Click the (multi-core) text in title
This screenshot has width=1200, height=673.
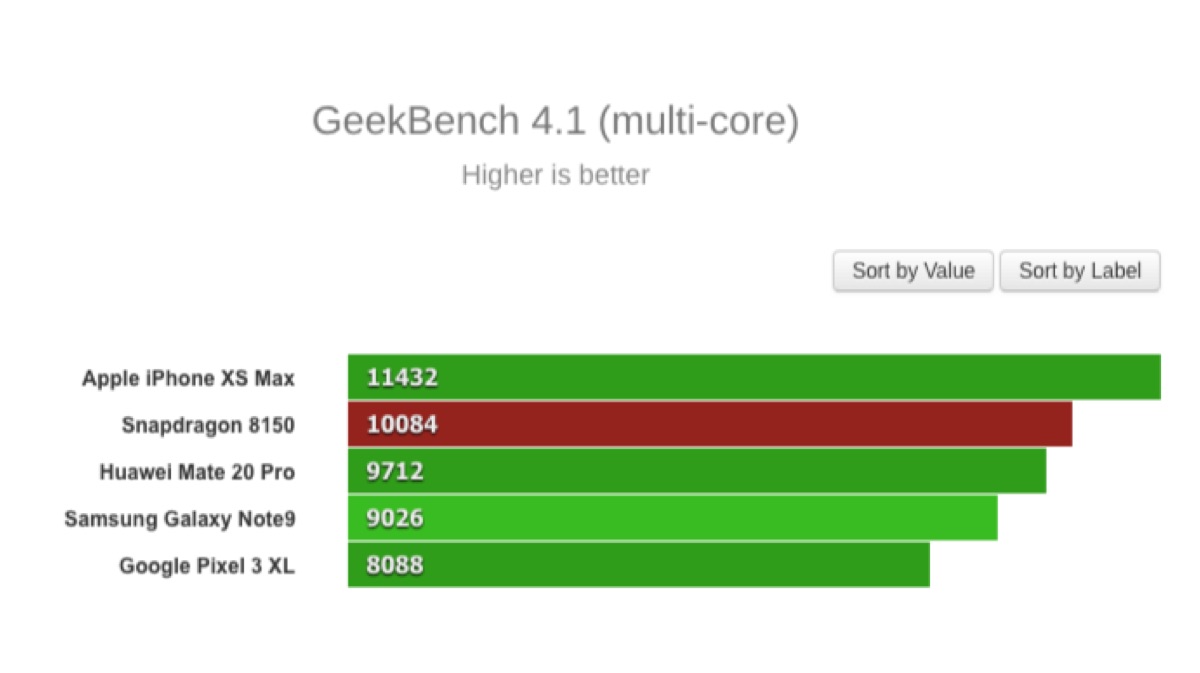click(698, 121)
